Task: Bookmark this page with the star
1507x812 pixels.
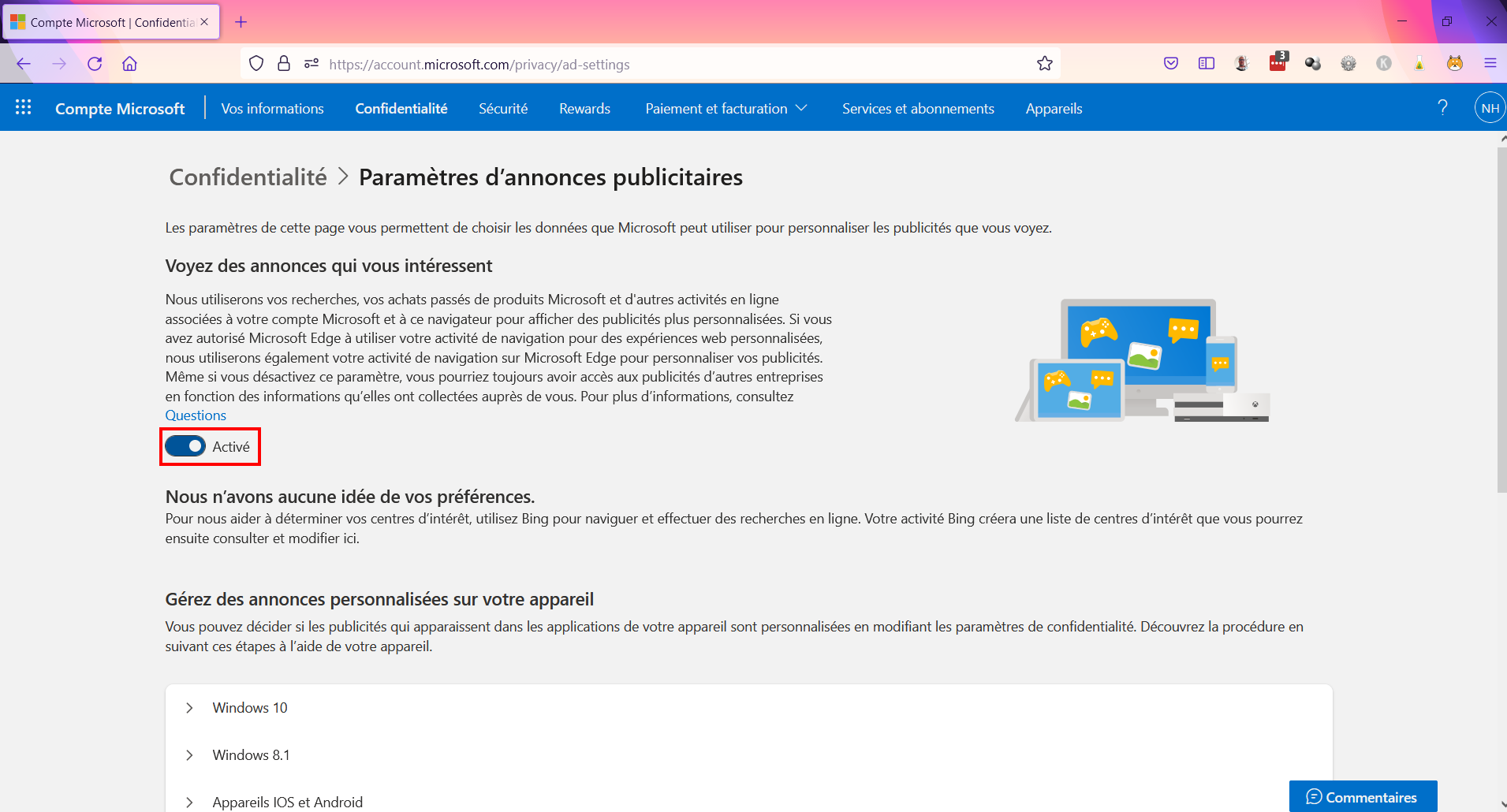Action: (1045, 64)
